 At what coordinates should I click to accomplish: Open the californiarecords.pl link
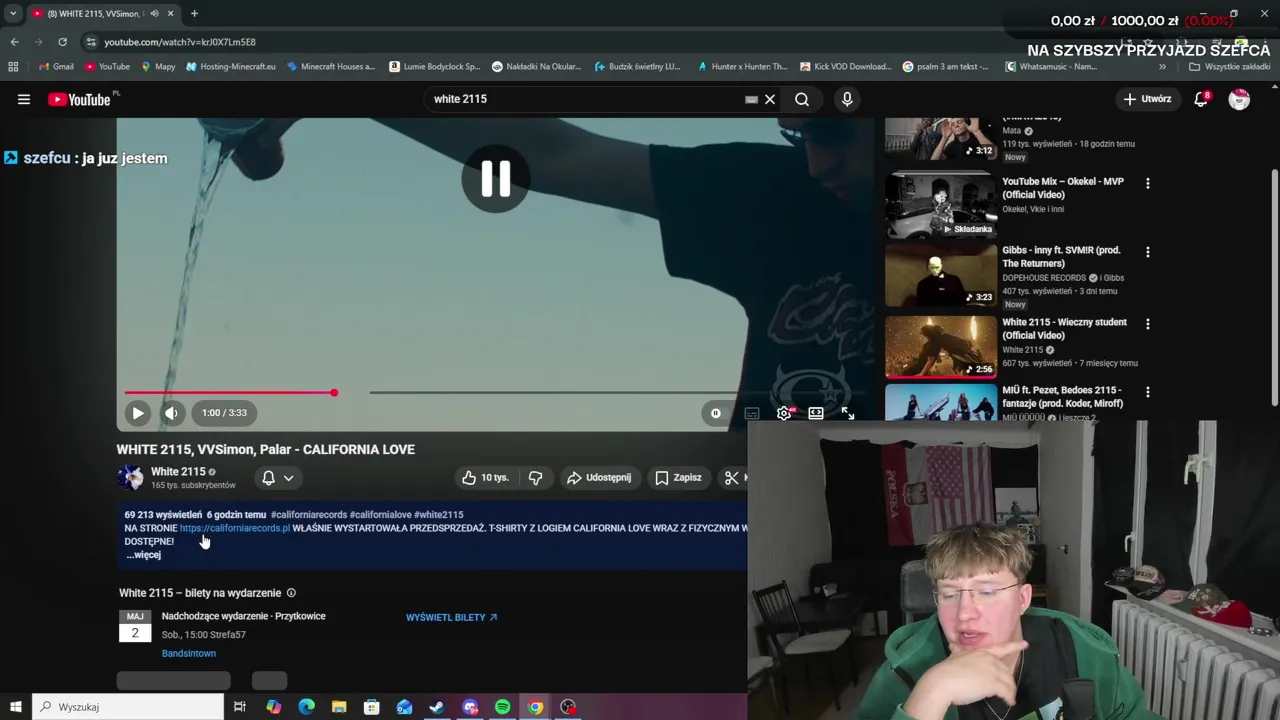(x=235, y=528)
